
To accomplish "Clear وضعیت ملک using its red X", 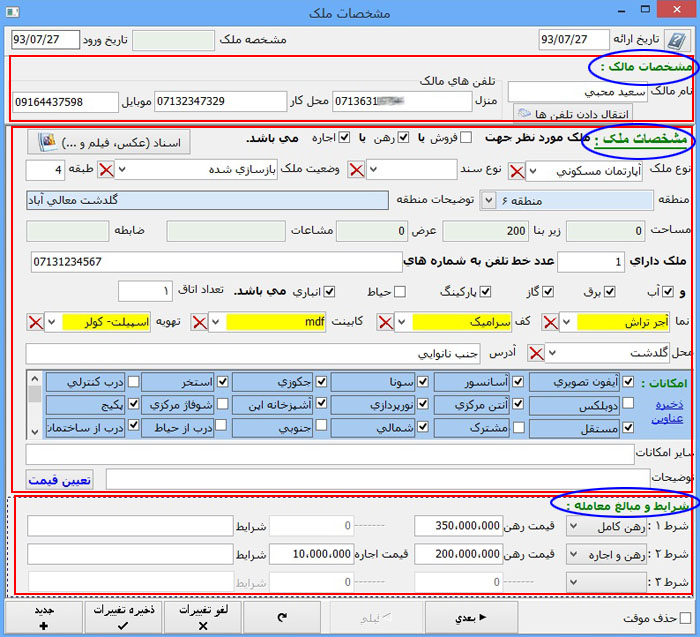I will coord(105,169).
